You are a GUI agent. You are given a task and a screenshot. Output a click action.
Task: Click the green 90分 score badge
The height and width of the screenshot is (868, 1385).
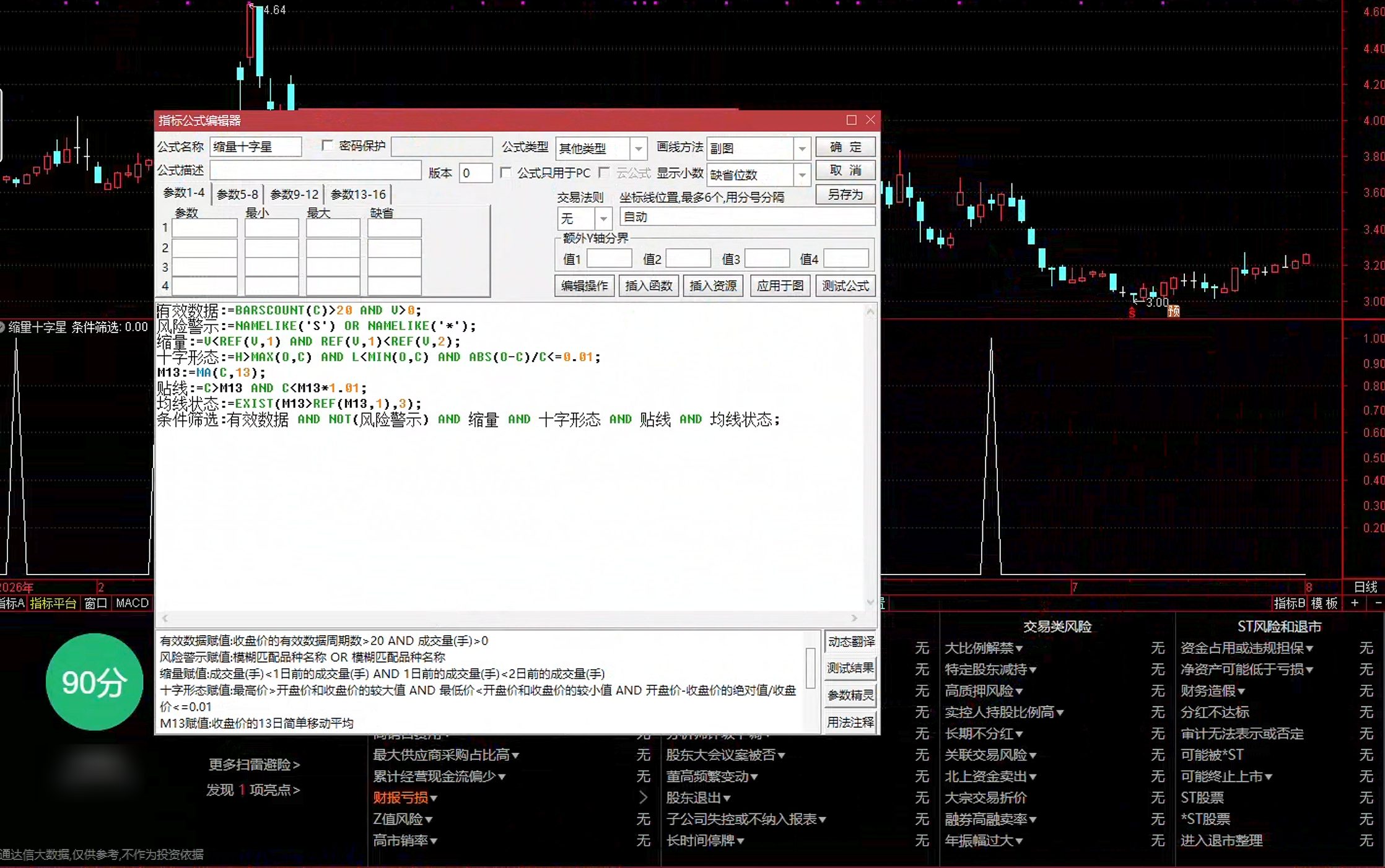click(94, 682)
